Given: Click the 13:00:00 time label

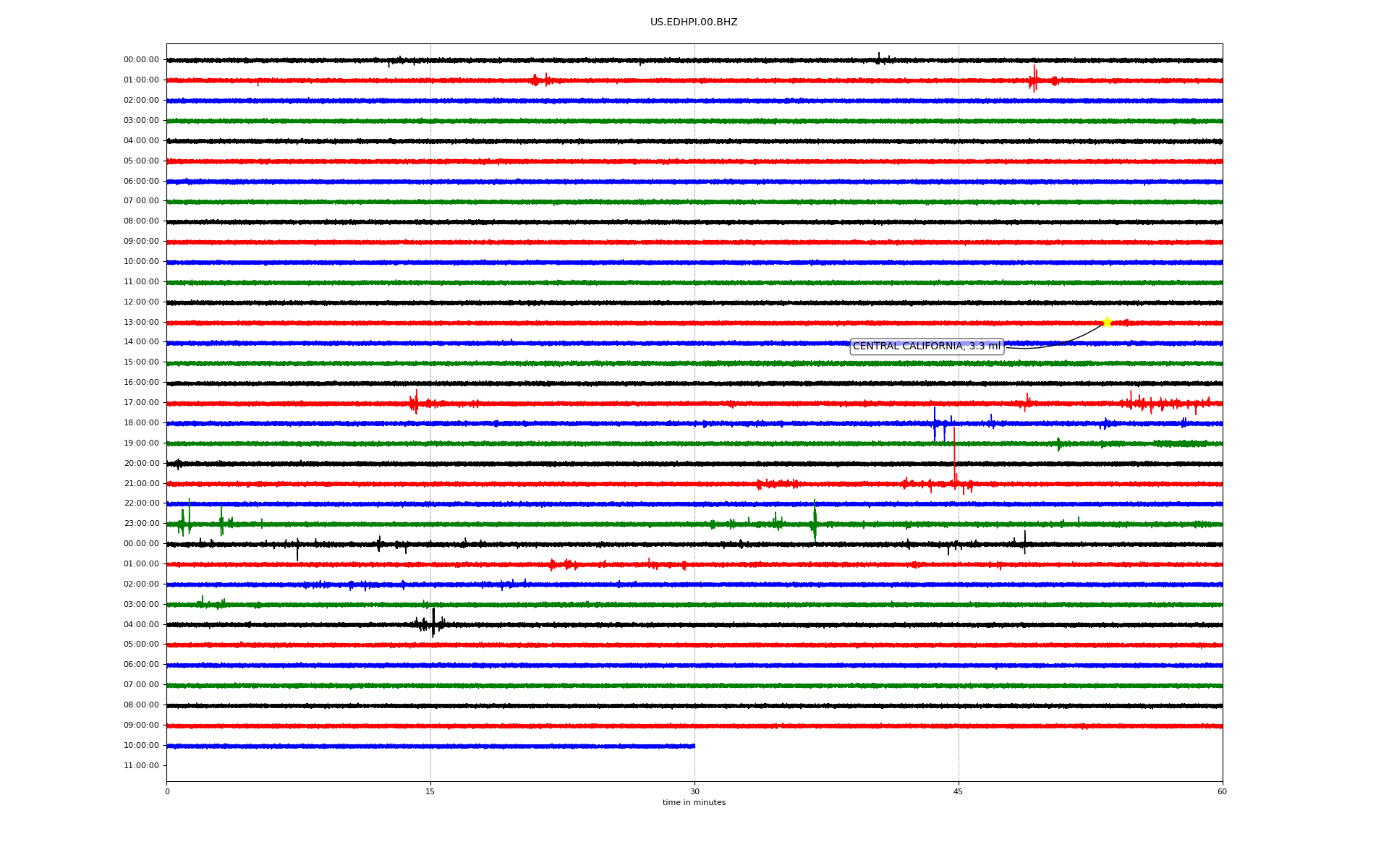Looking at the screenshot, I should (x=141, y=323).
